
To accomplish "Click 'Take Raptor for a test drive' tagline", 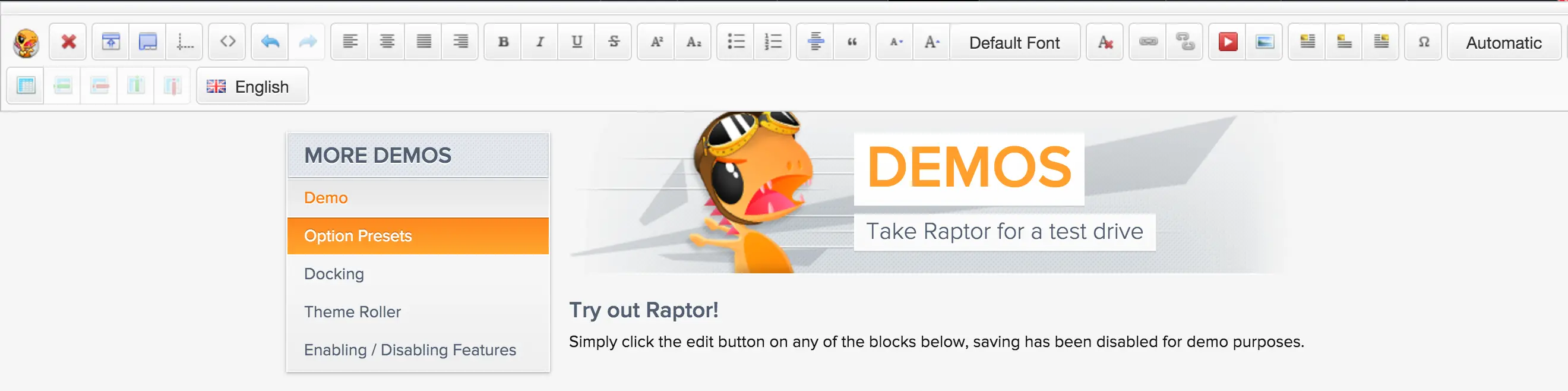I will click(x=1004, y=231).
